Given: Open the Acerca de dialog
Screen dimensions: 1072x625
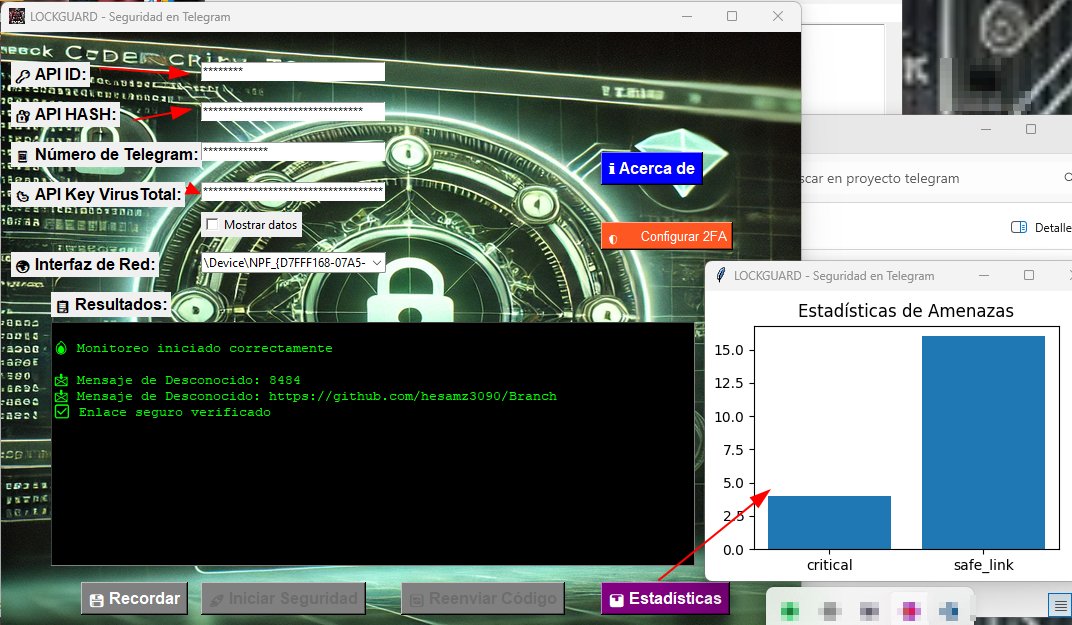Looking at the screenshot, I should coord(652,168).
